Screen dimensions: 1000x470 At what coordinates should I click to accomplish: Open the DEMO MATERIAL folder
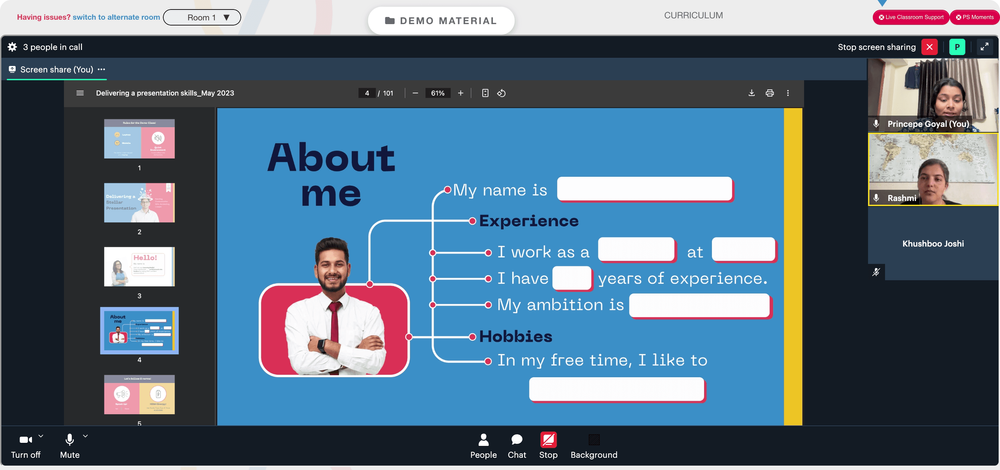coord(441,20)
